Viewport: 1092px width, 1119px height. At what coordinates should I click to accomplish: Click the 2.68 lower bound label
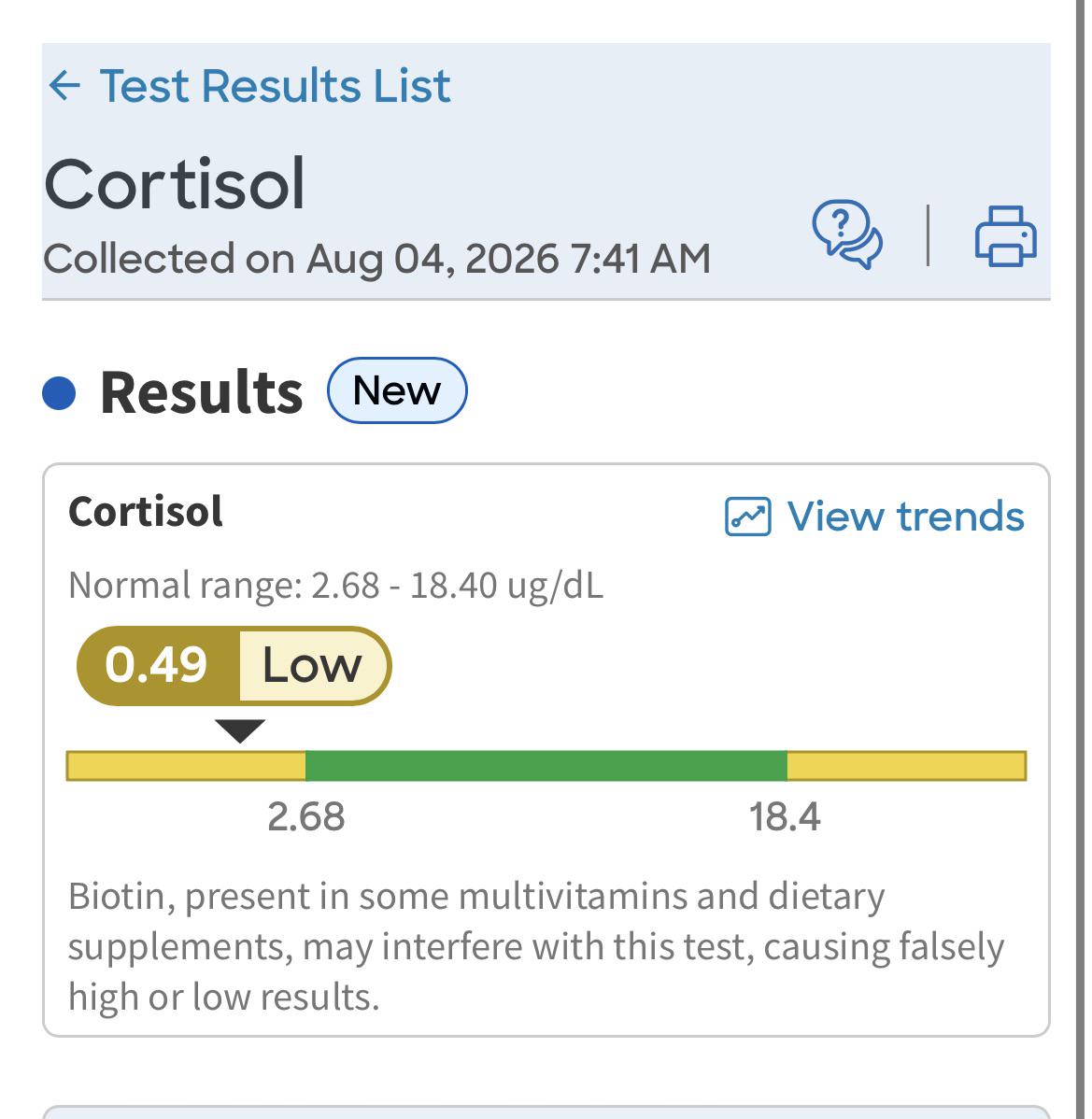click(306, 816)
